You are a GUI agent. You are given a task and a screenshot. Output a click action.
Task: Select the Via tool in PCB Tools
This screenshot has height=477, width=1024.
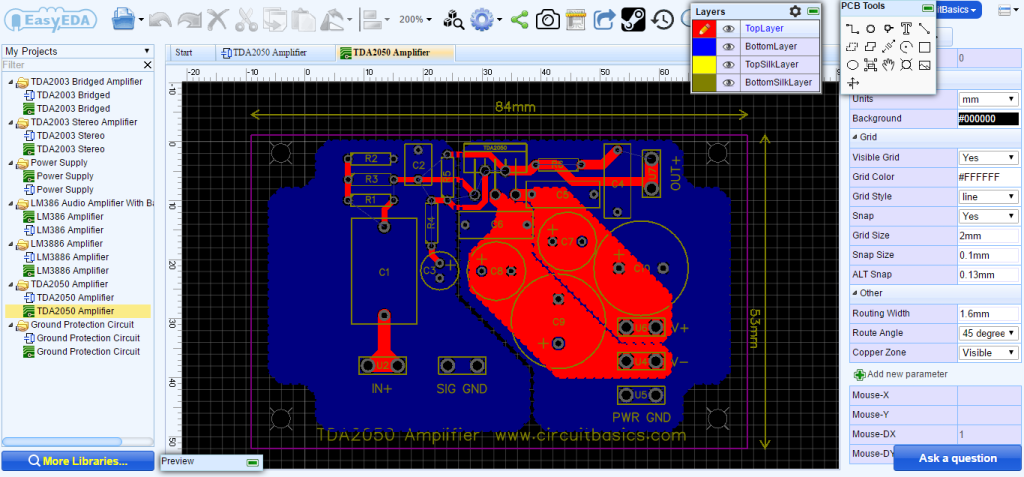tap(888, 28)
